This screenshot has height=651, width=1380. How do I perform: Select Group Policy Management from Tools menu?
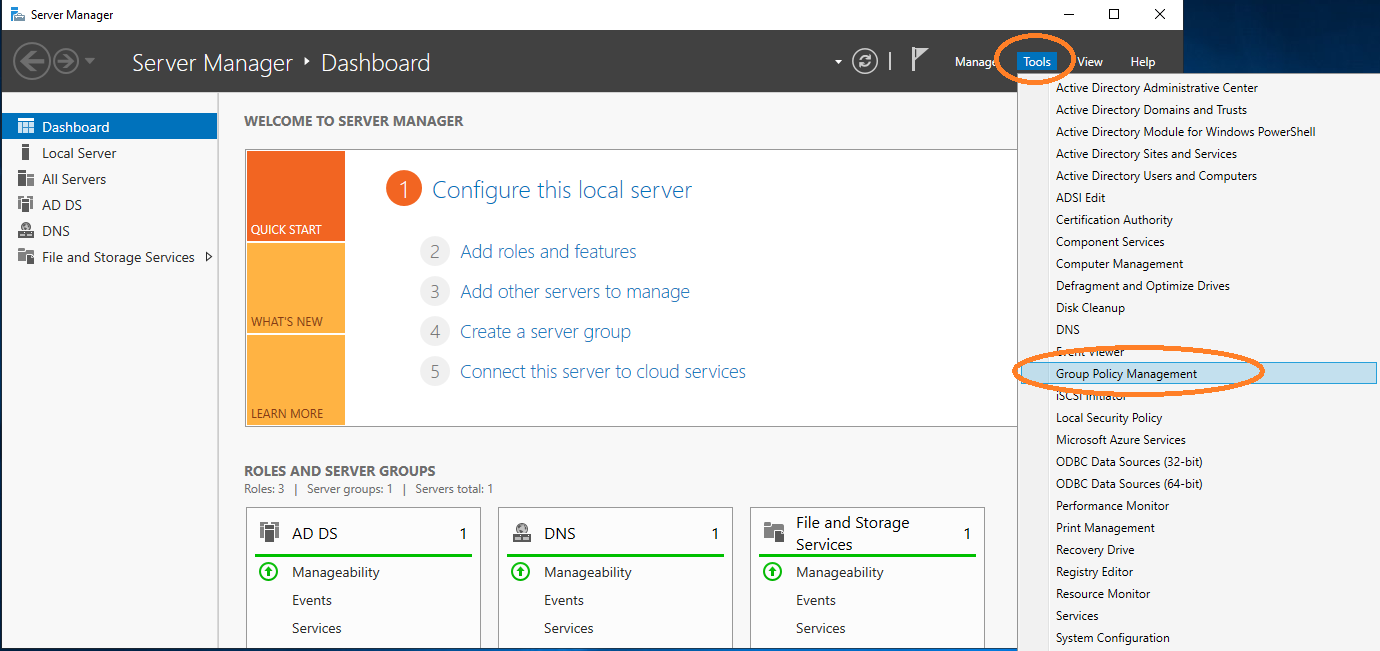(x=1130, y=372)
